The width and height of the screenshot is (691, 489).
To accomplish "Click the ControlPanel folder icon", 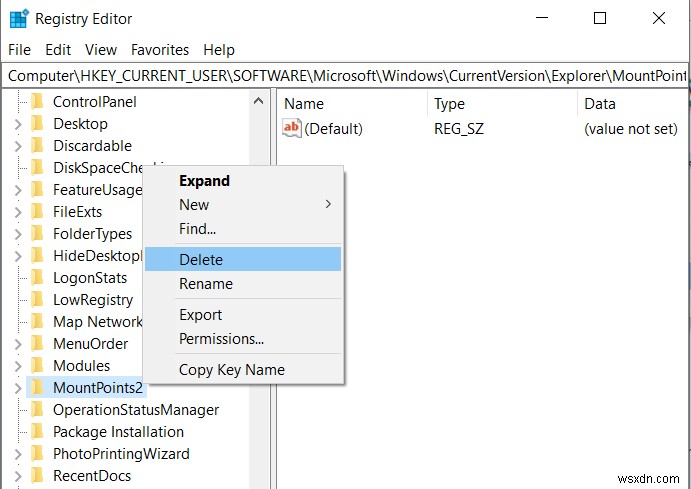I will [x=38, y=102].
